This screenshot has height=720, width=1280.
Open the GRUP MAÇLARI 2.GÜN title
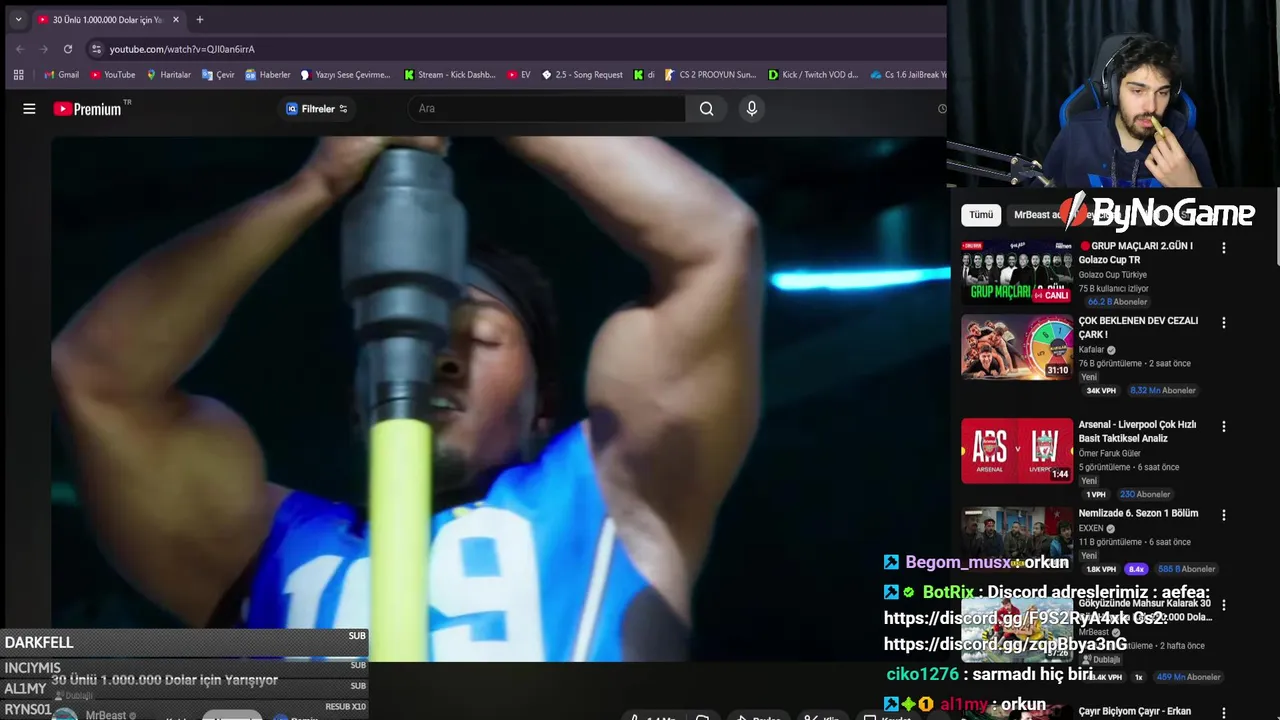1136,252
